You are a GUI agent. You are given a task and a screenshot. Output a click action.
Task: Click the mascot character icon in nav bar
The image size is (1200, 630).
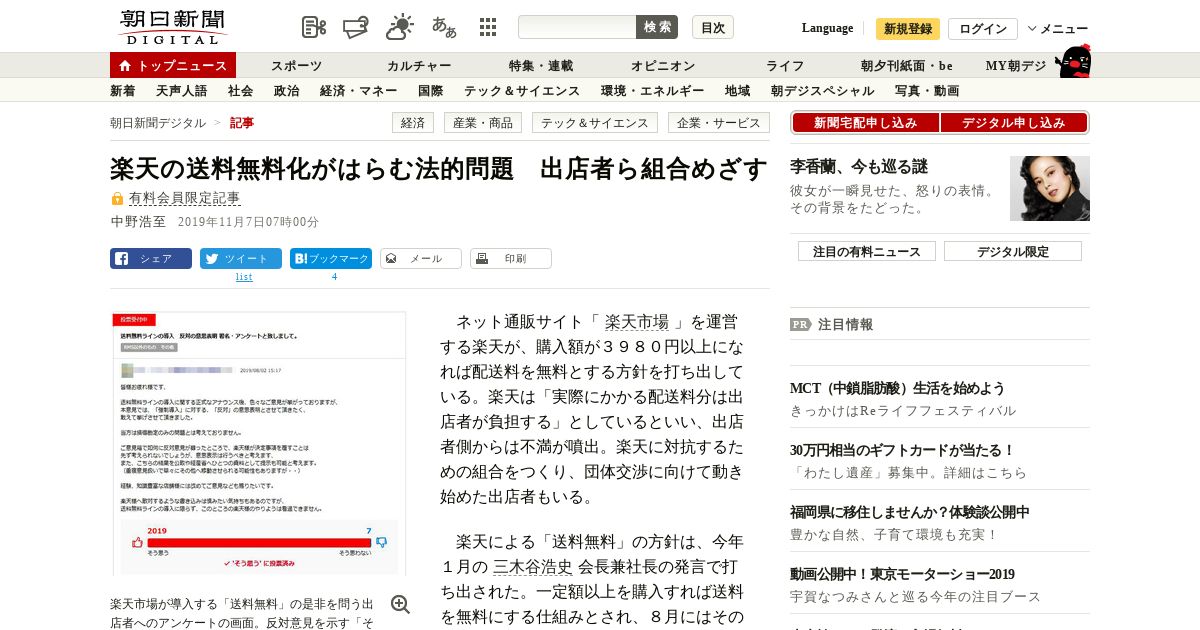coord(1073,61)
